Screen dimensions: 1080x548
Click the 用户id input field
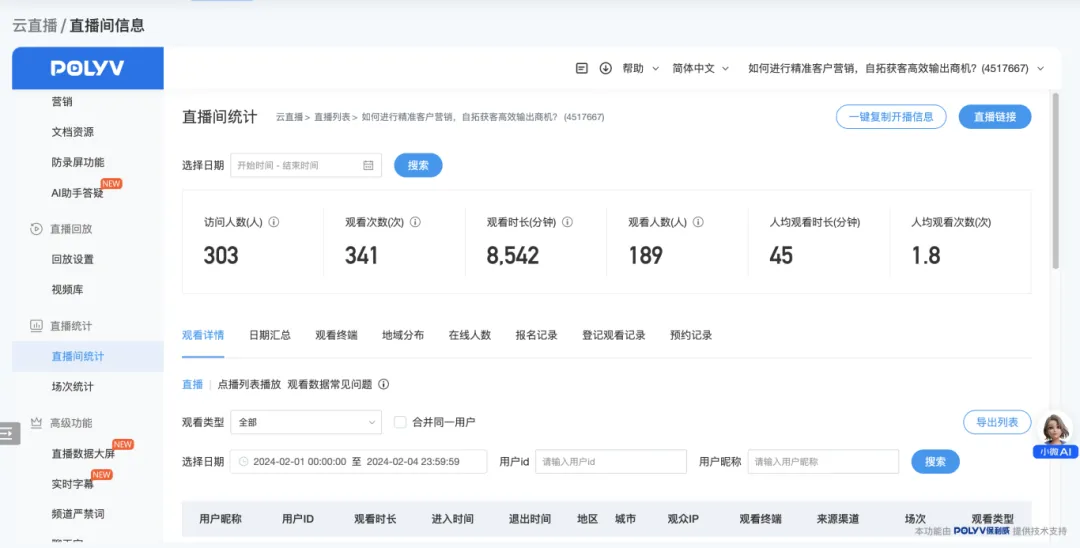coord(611,462)
